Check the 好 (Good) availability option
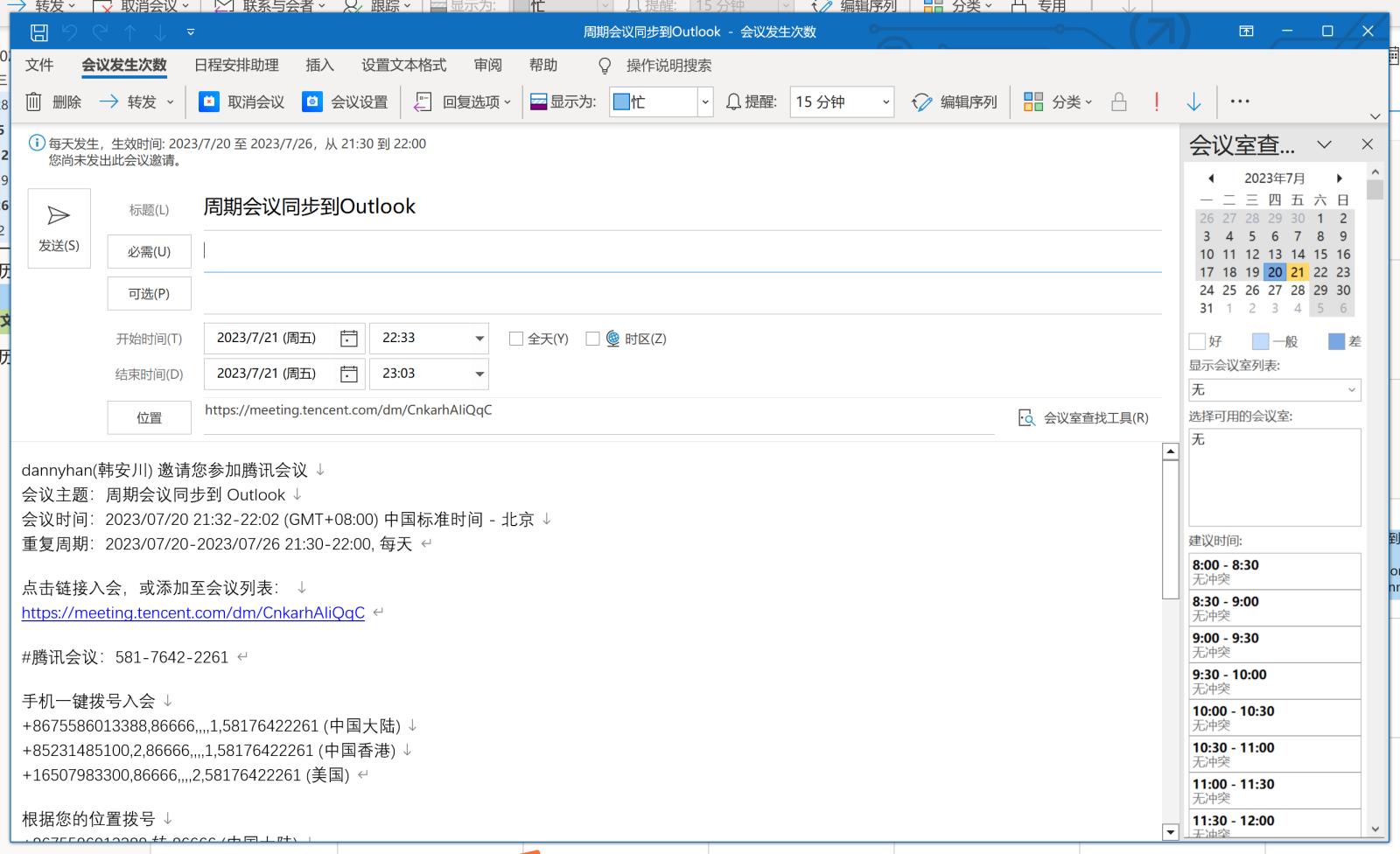The width and height of the screenshot is (1400, 854). (x=1197, y=340)
